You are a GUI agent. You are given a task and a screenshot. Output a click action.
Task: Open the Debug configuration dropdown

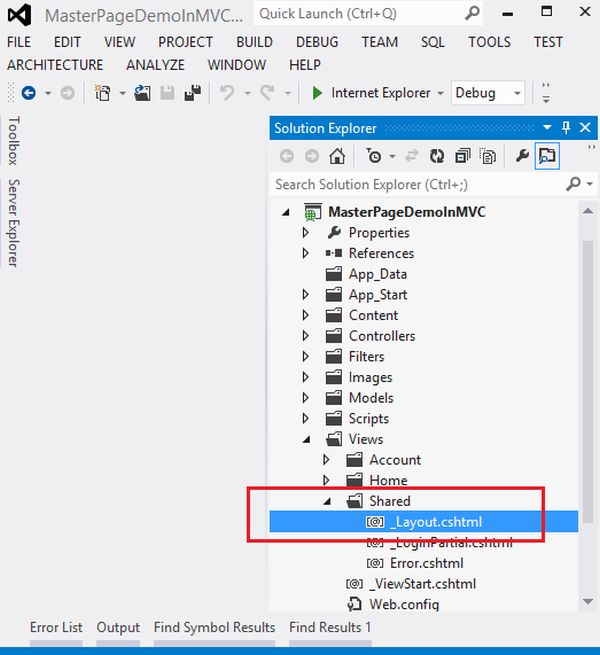pos(488,93)
